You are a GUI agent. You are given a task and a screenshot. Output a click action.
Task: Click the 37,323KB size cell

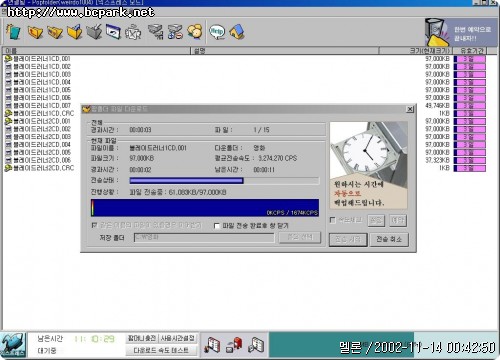(438, 160)
